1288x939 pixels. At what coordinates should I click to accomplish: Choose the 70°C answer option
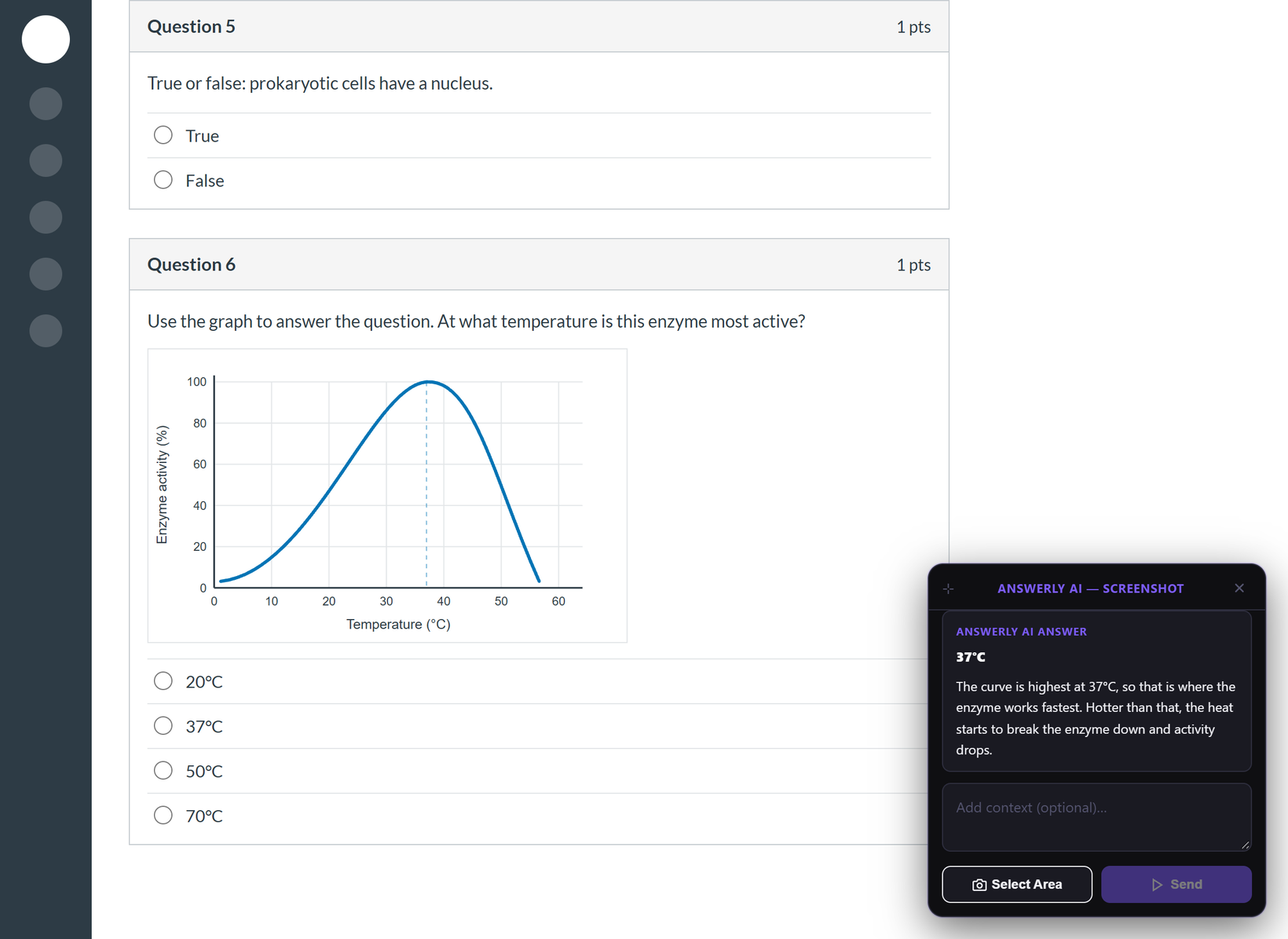tap(163, 815)
